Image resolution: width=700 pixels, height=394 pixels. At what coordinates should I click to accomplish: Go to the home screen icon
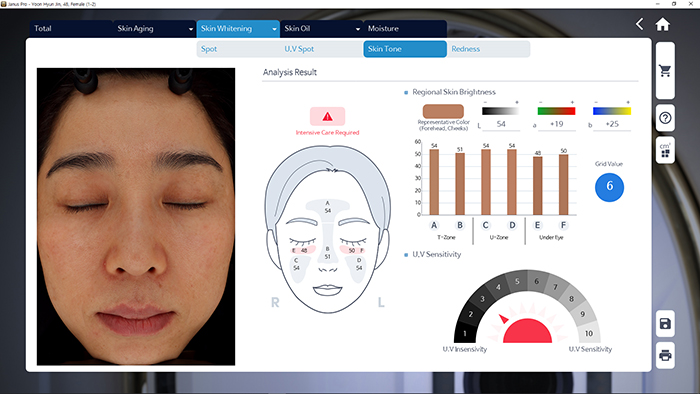click(662, 24)
